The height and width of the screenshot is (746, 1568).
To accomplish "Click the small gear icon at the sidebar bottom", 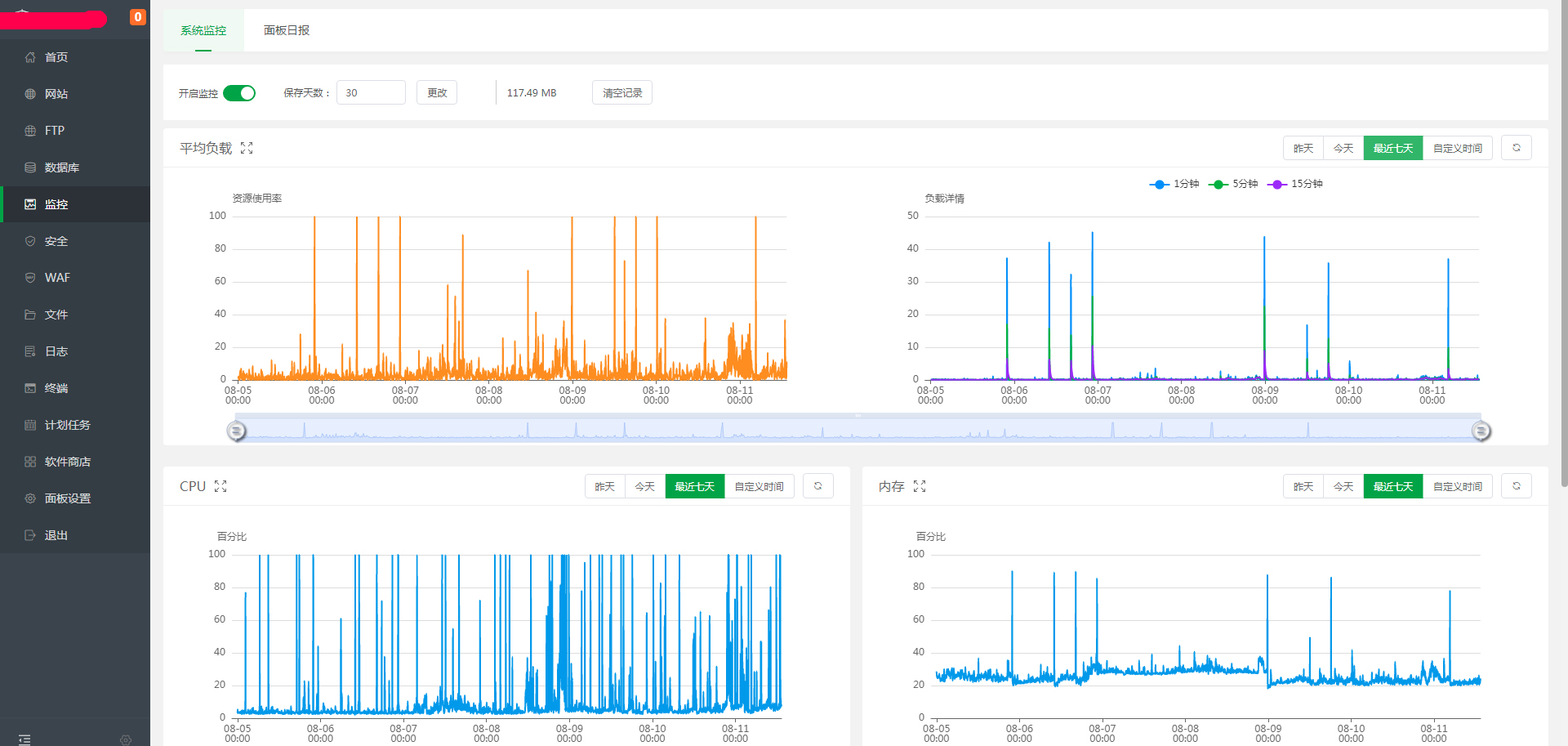I will (126, 739).
